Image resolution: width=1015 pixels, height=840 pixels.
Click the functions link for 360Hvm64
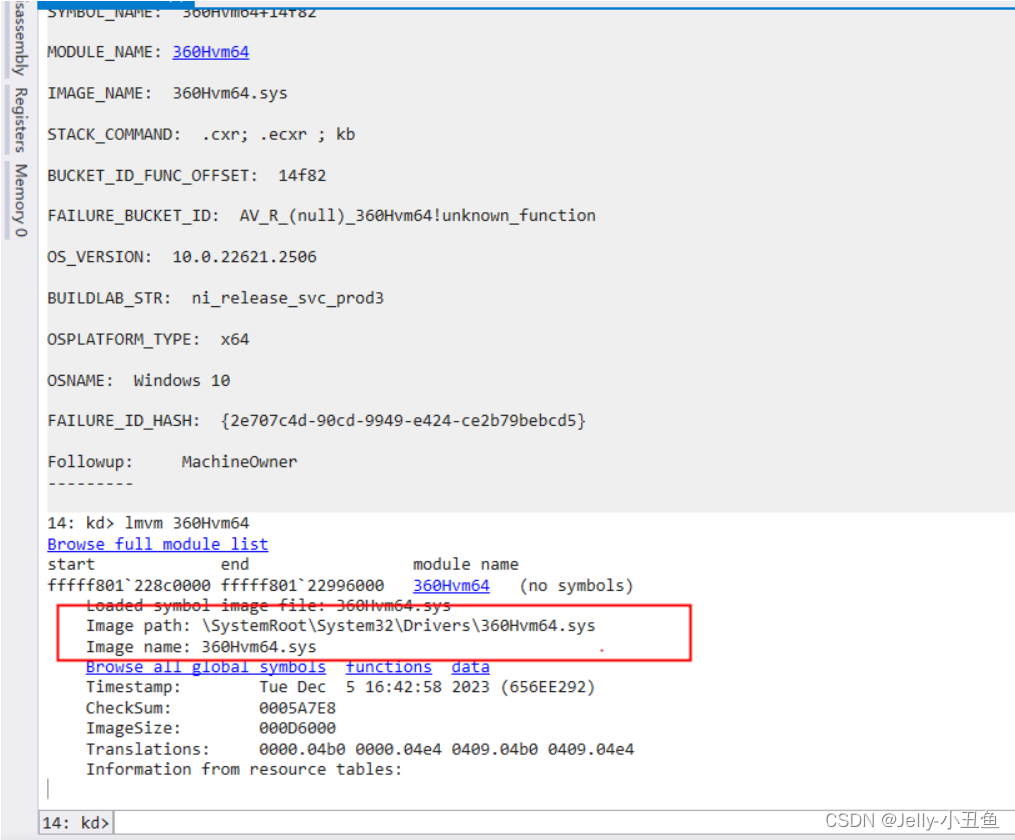388,666
